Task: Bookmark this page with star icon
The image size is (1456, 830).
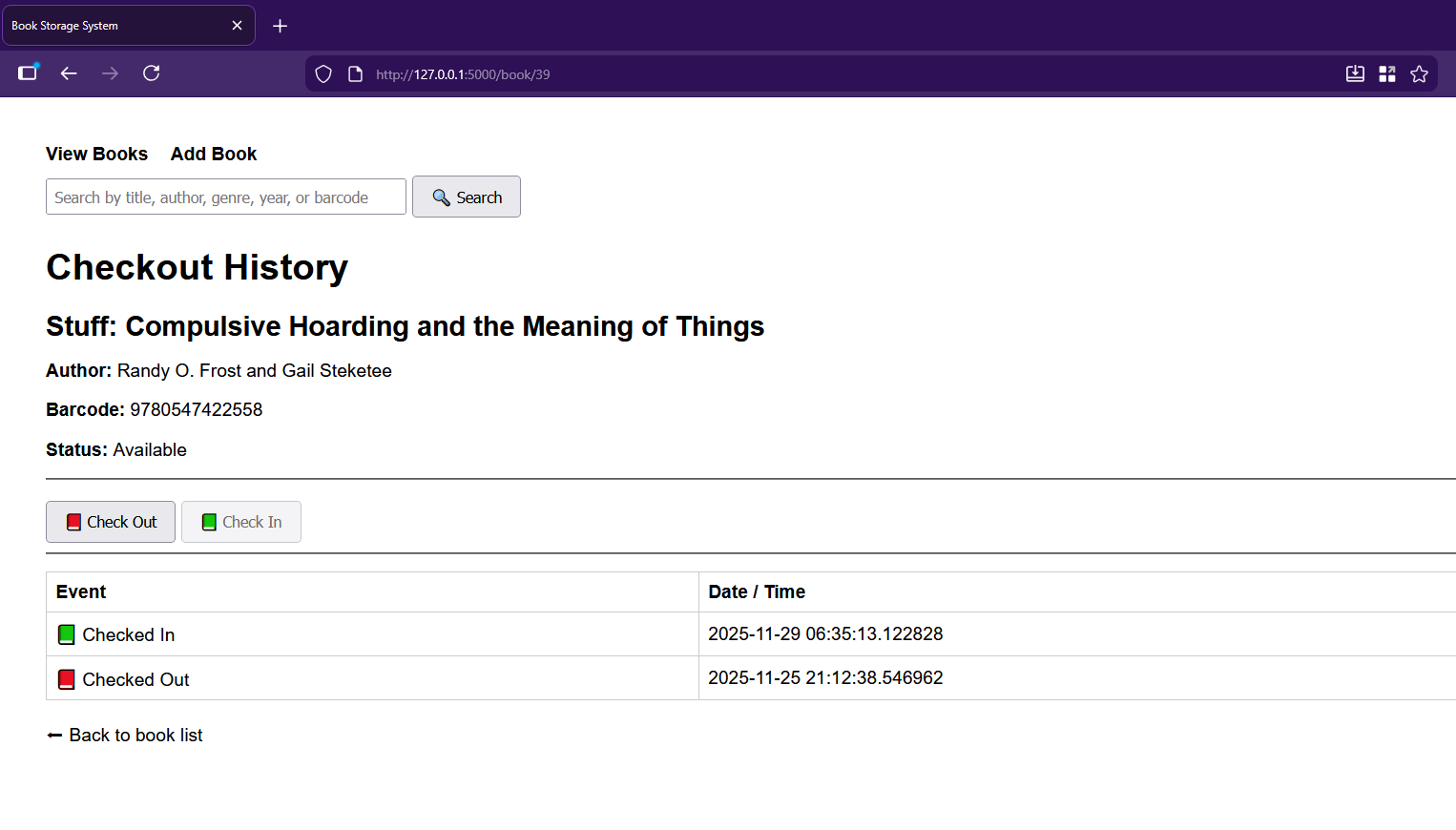Action: point(1419,74)
